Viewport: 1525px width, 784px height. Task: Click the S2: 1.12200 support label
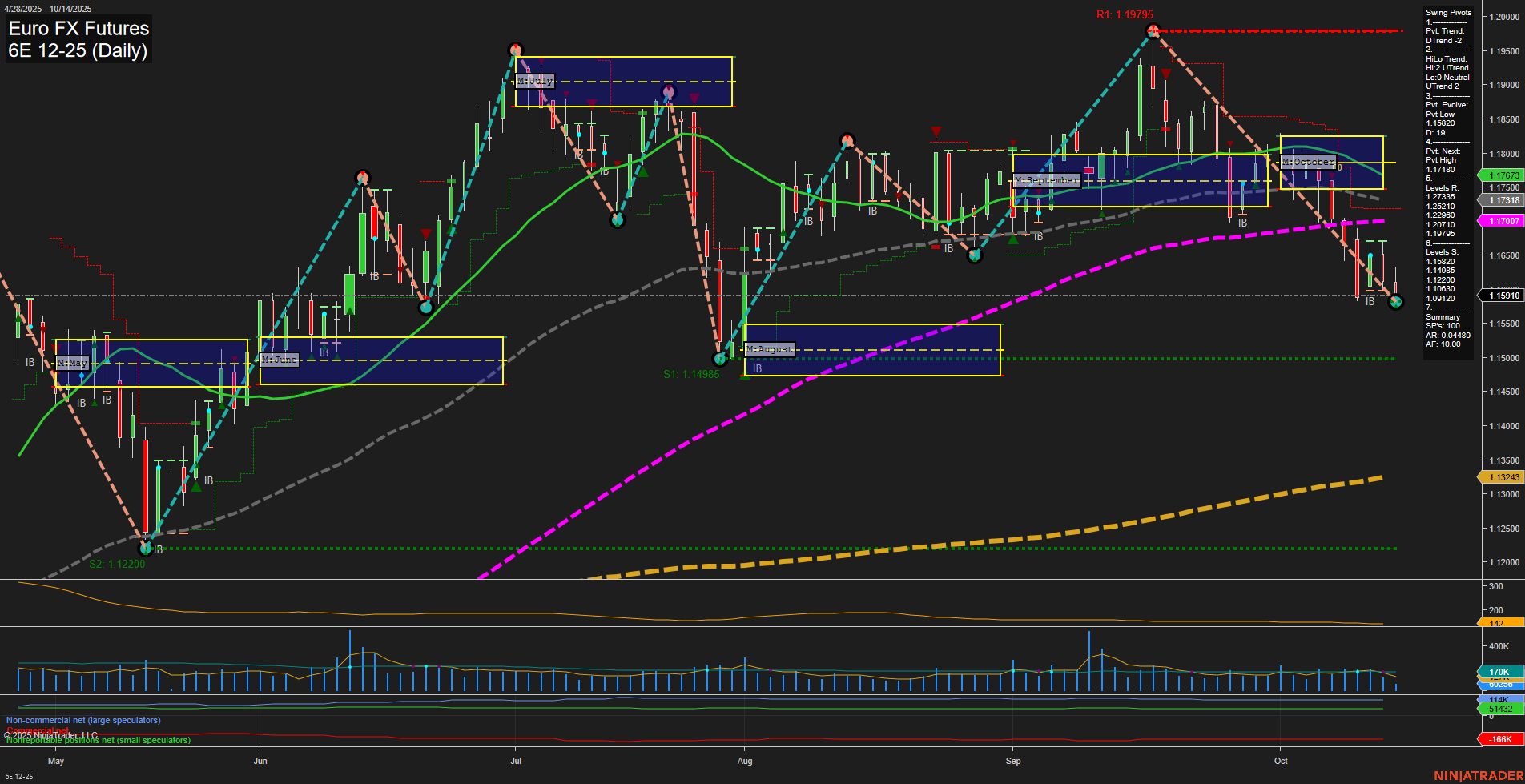pos(117,564)
